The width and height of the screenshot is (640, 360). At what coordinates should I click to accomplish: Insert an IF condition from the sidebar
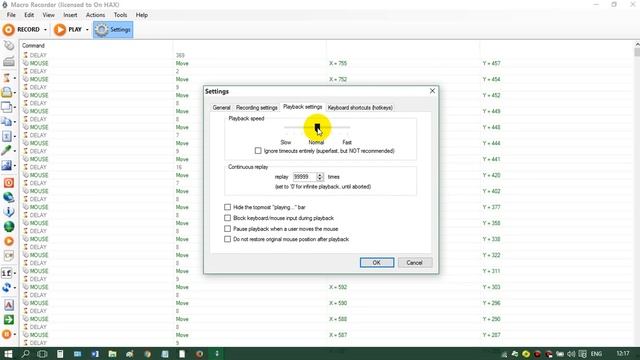click(7, 273)
